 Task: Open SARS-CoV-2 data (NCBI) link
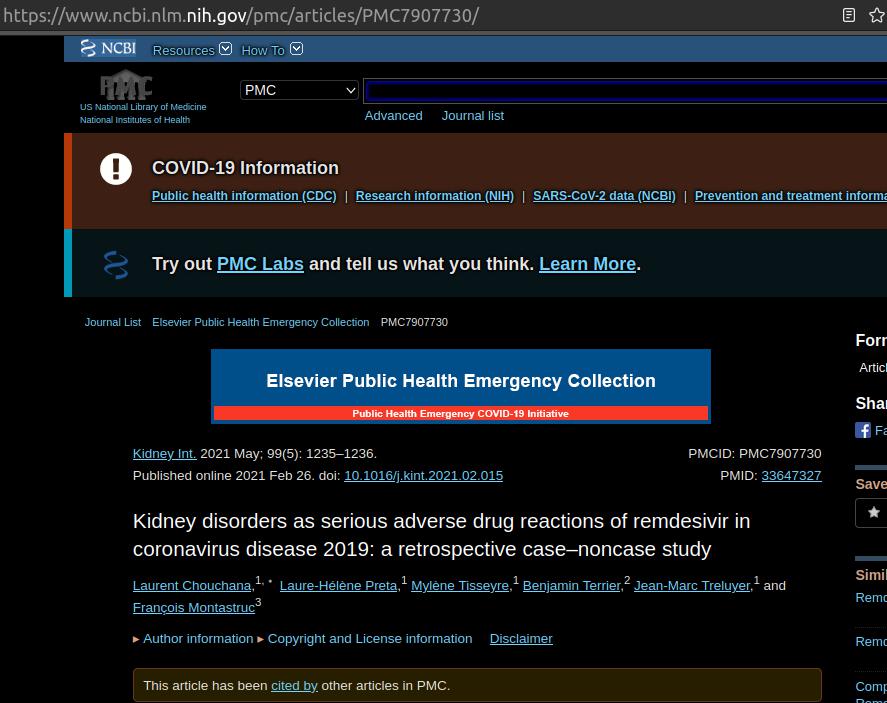pyautogui.click(x=604, y=196)
